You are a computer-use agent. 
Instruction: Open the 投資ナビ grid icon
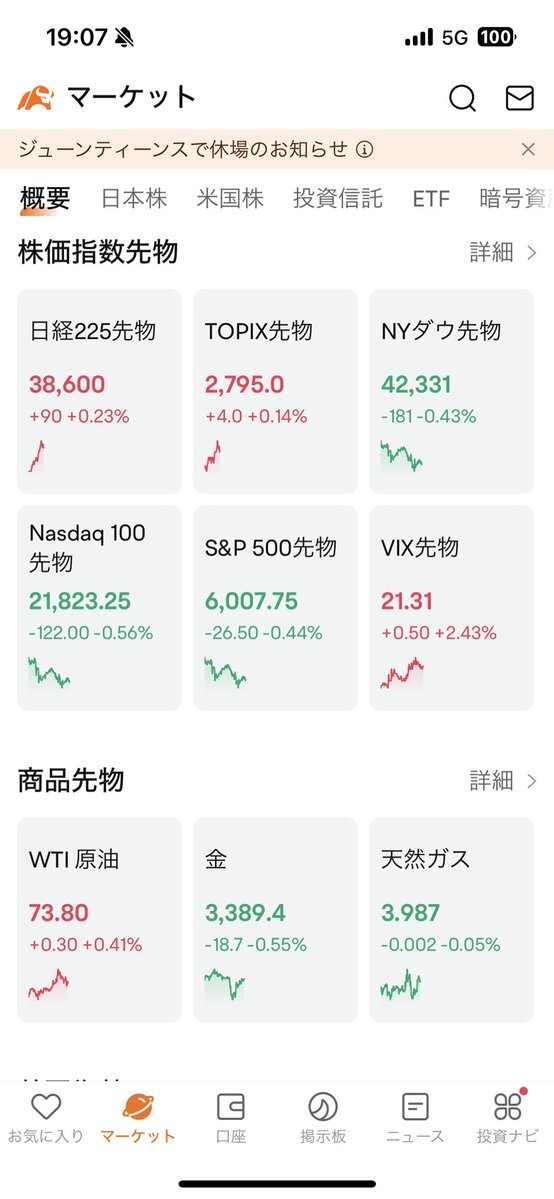click(x=507, y=1105)
